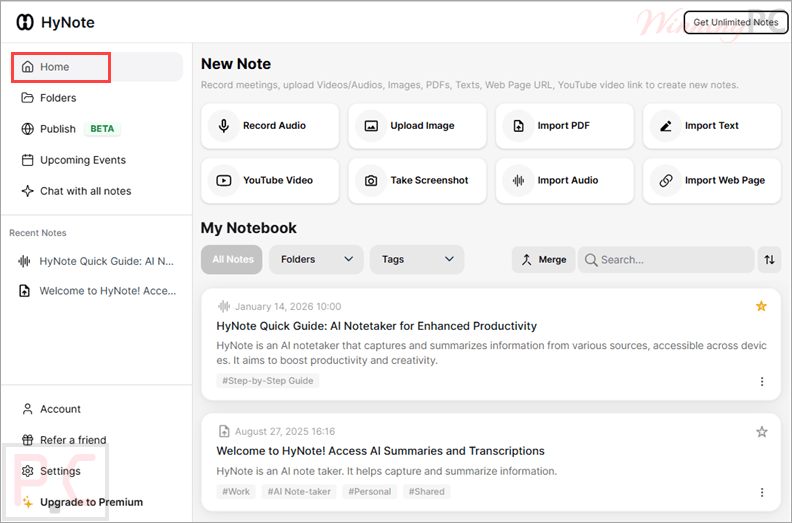792x523 pixels.
Task: Click the #Shared tag
Action: point(426,492)
